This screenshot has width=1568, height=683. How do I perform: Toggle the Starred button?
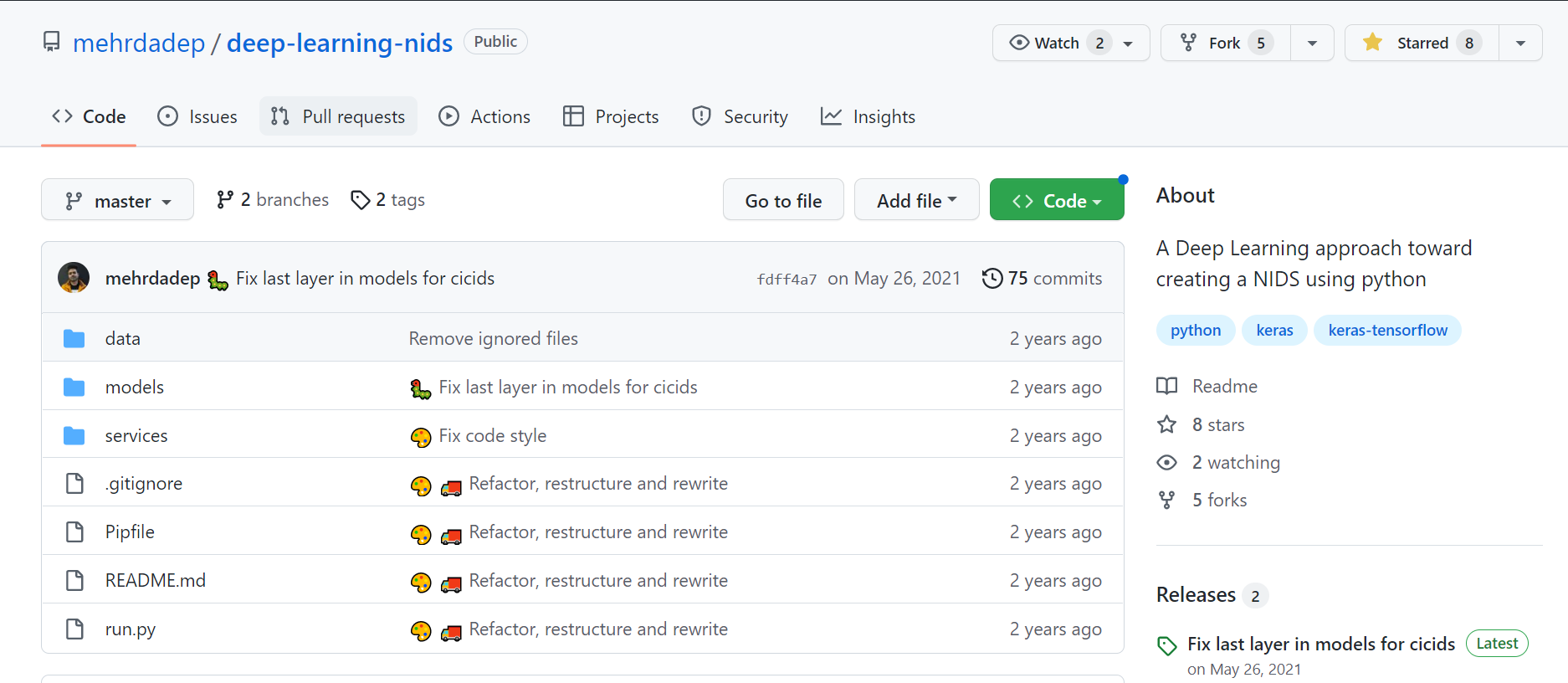[x=1421, y=43]
